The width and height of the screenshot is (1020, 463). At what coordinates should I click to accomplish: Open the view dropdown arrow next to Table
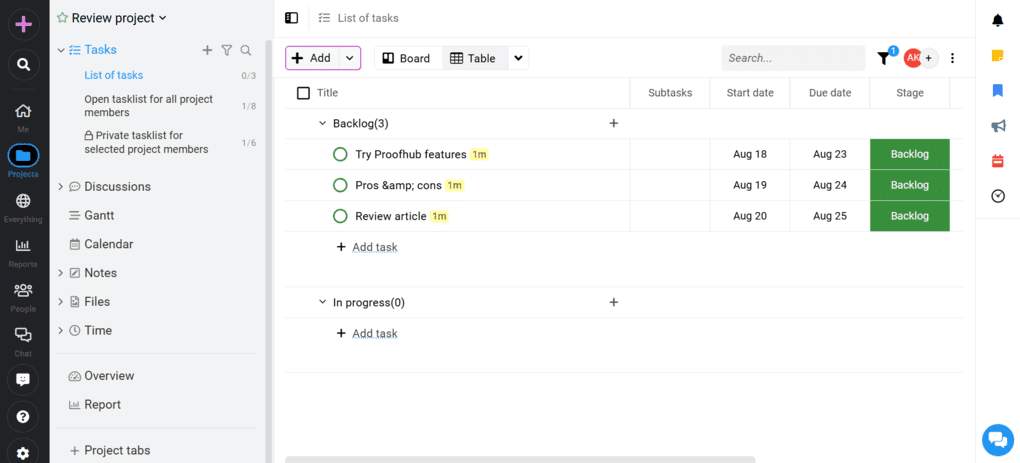point(518,58)
